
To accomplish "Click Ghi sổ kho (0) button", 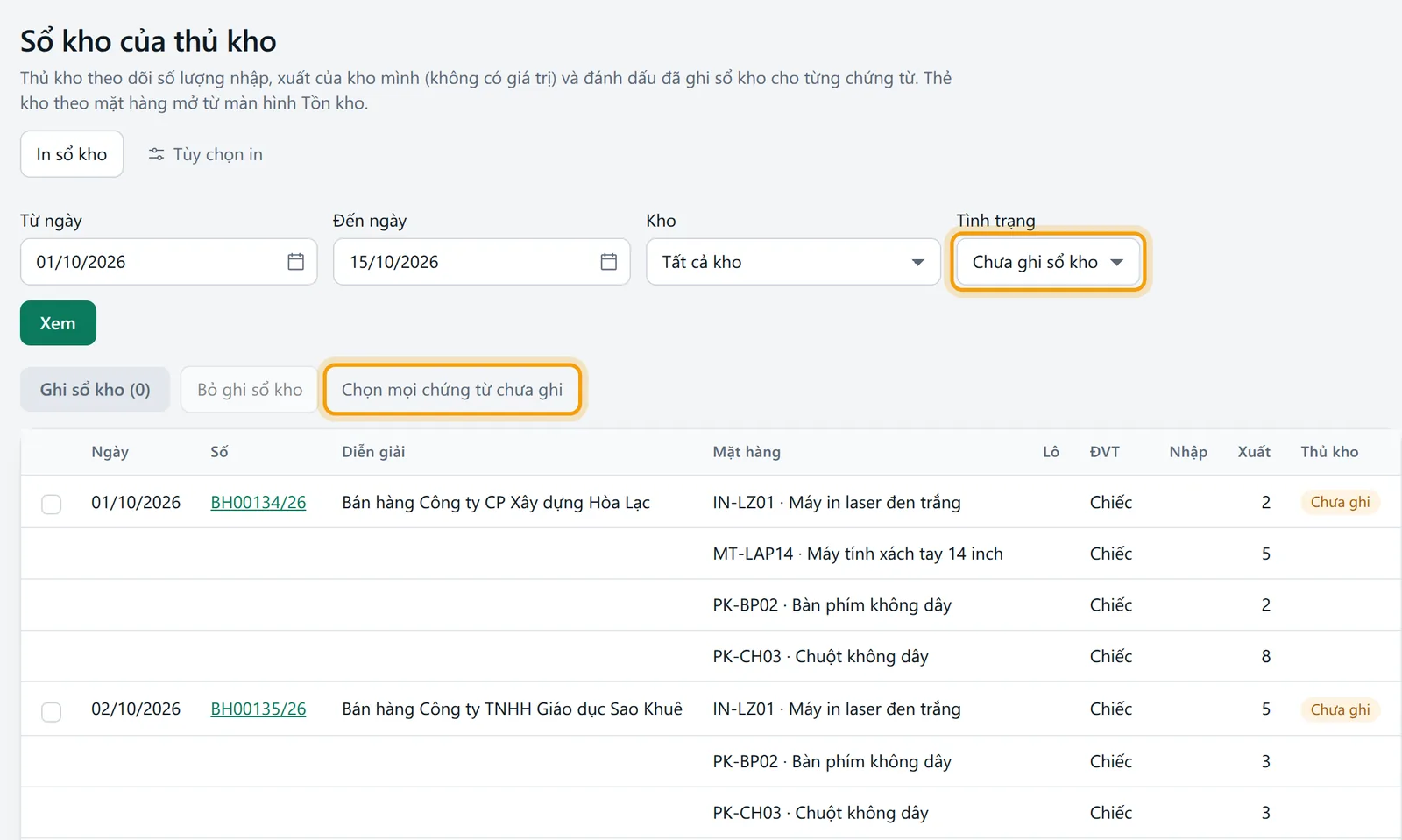I will coord(95,390).
